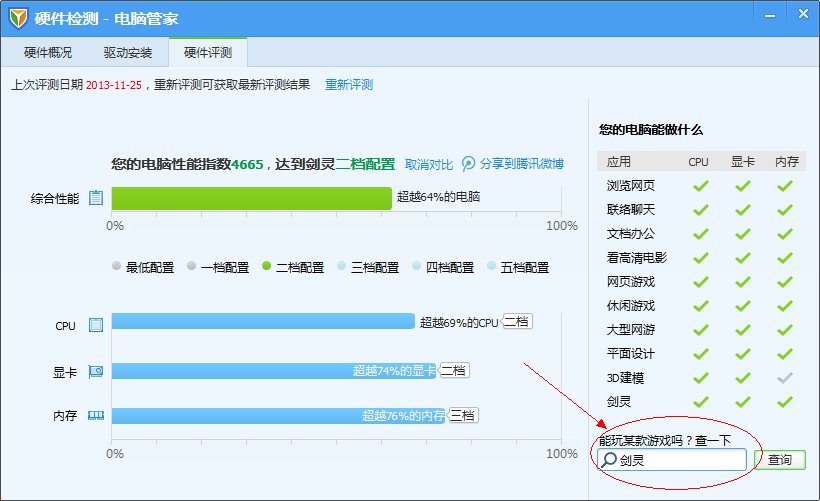The height and width of the screenshot is (501, 820).
Task: Click the 二档配置 result text in headline
Action: pos(365,164)
